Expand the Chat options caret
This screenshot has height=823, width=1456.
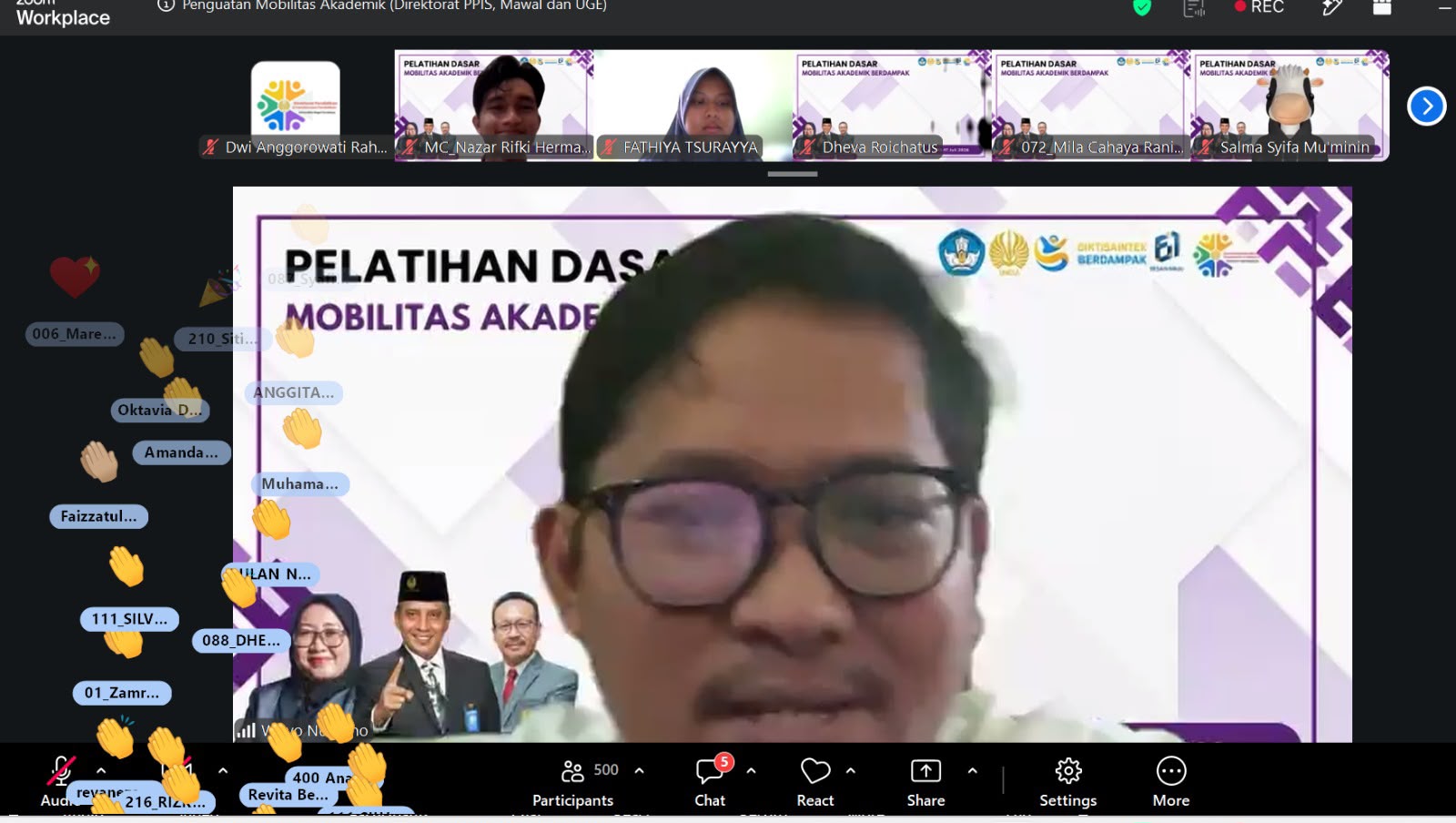coord(752,770)
